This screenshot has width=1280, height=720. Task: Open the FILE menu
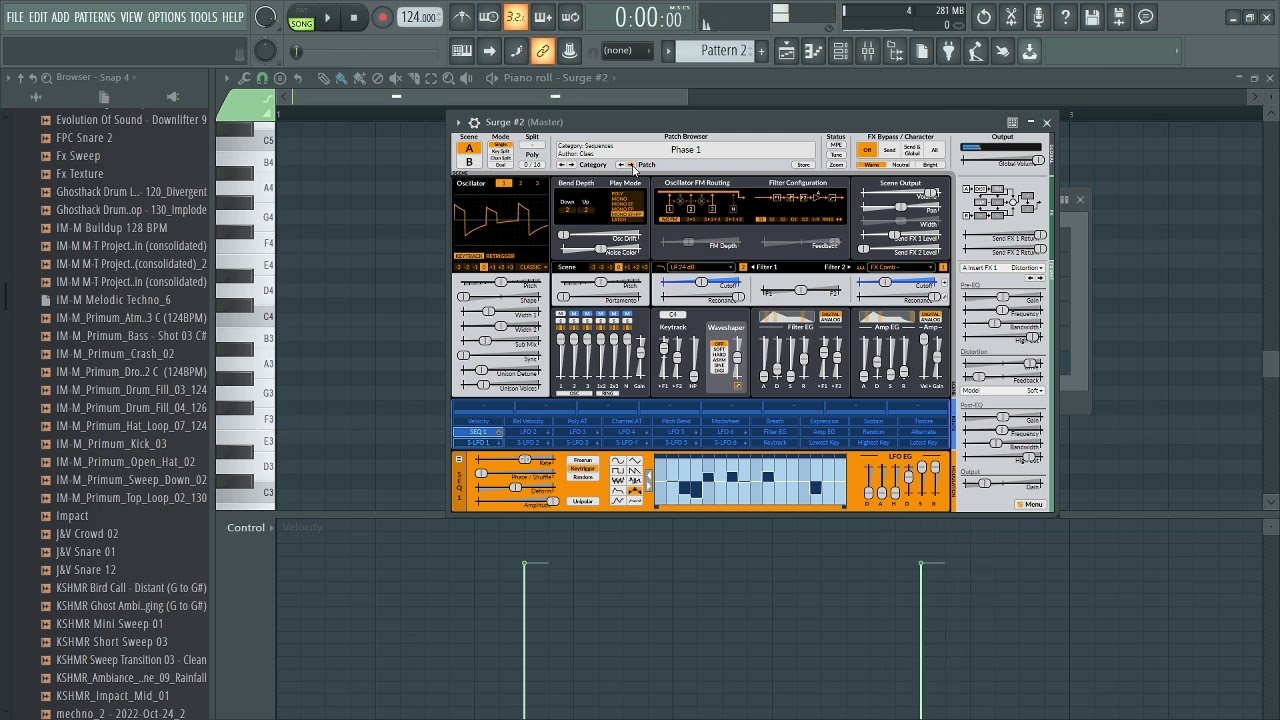pos(15,18)
